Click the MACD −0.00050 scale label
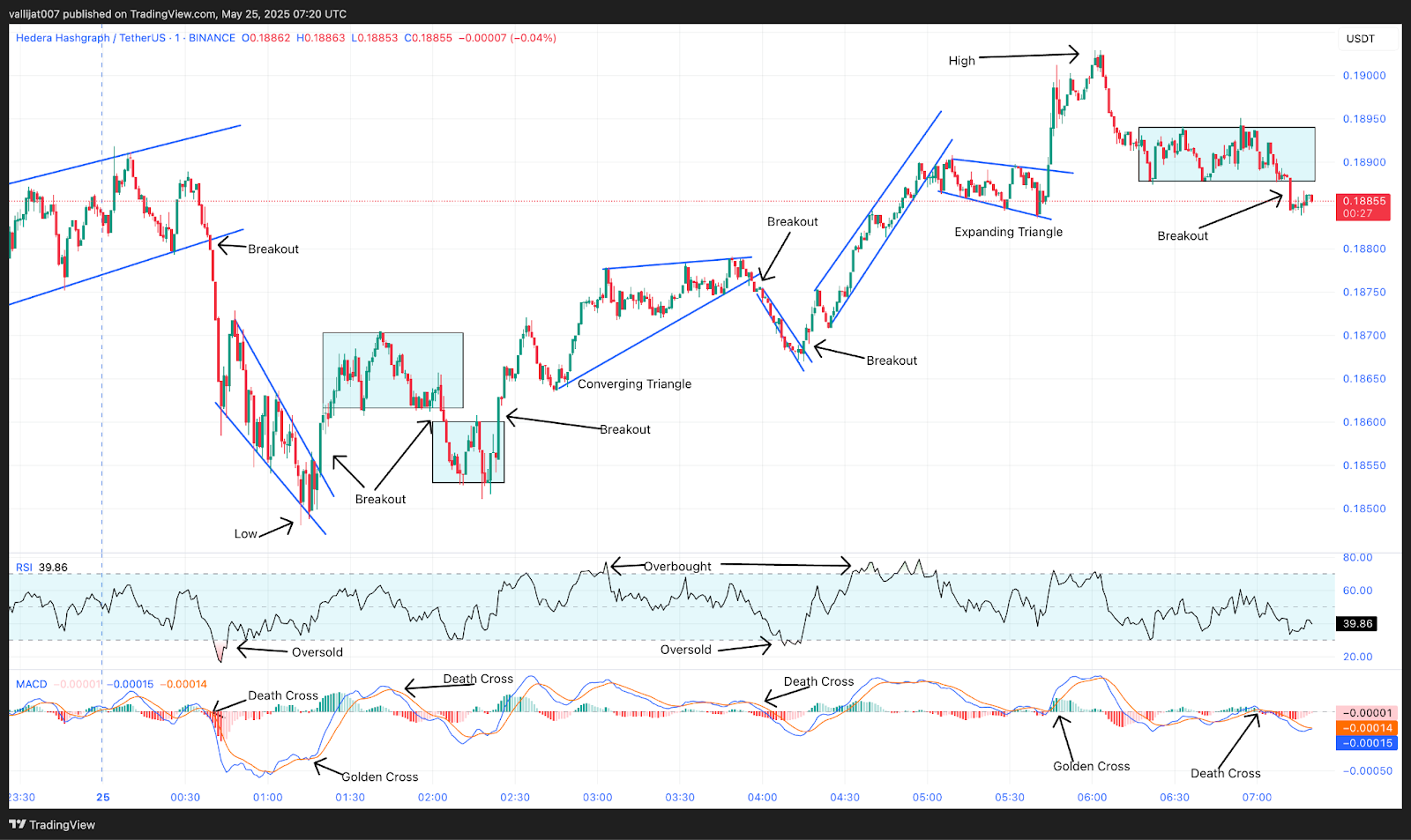Viewport: 1411px width, 840px height. point(1367,771)
